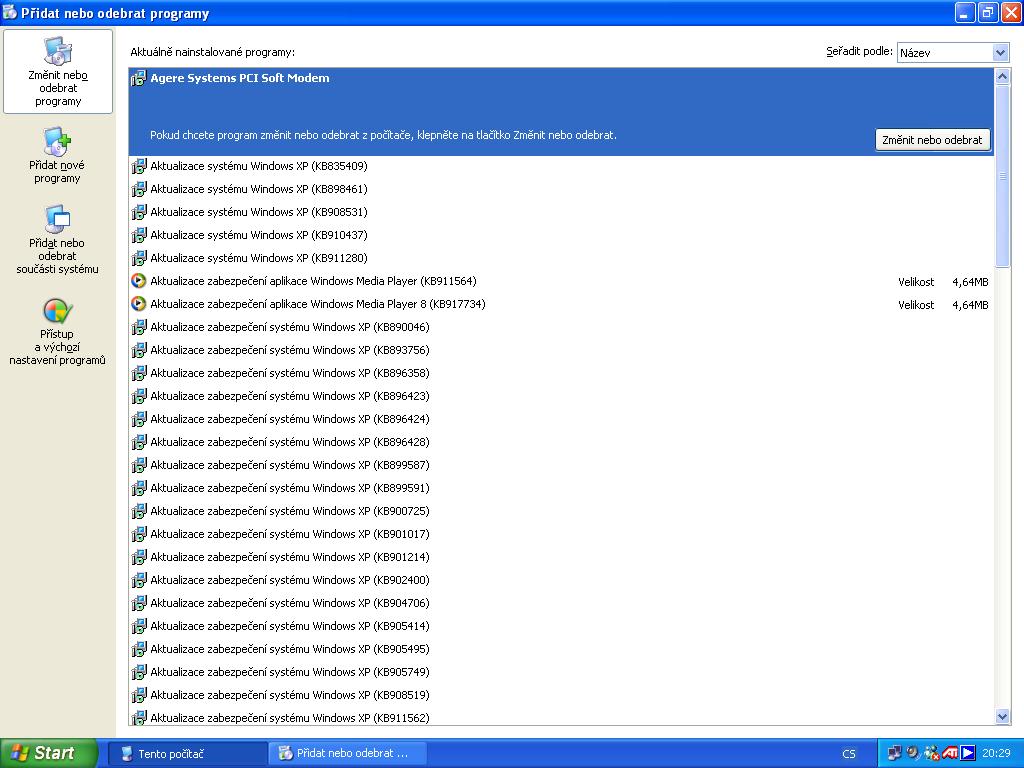Screen dimensions: 1024x768
Task: Select security update (KB904706) row
Action: (x=561, y=603)
